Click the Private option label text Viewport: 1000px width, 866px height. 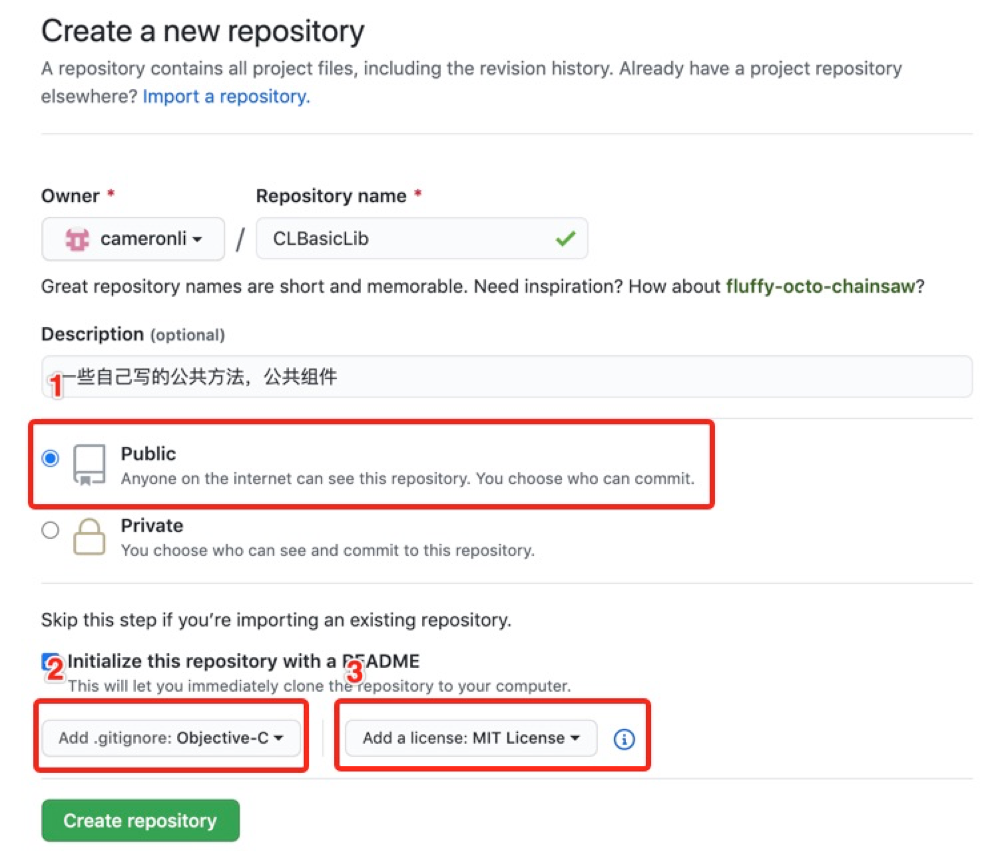pos(152,525)
